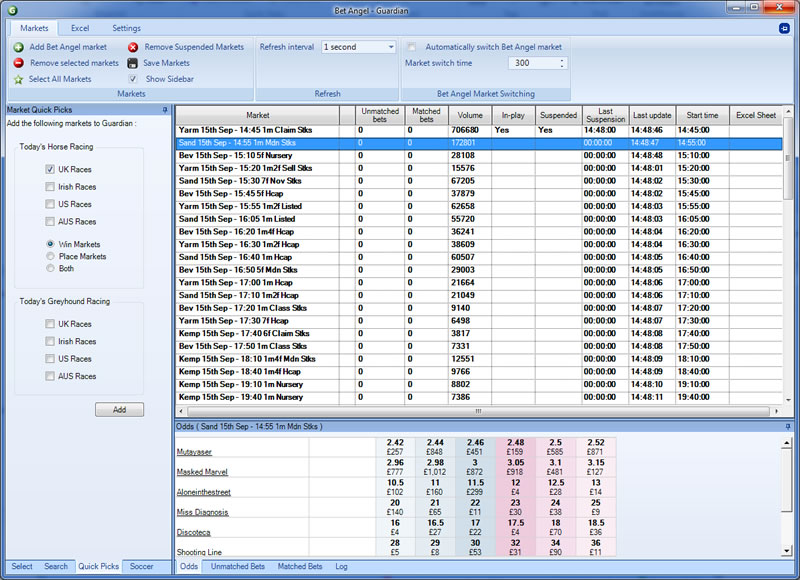Click the Add button in Quick Picks
800x580 pixels.
pos(119,410)
